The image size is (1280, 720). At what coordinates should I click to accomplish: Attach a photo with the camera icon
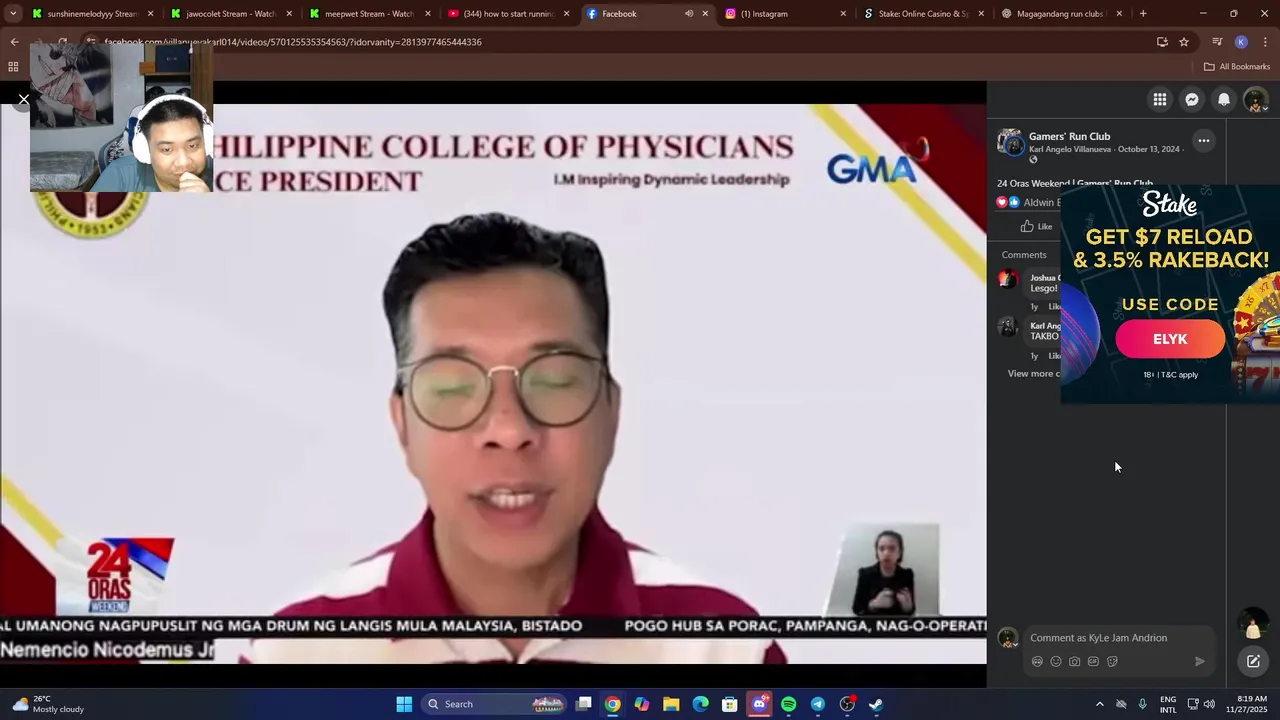[1074, 661]
